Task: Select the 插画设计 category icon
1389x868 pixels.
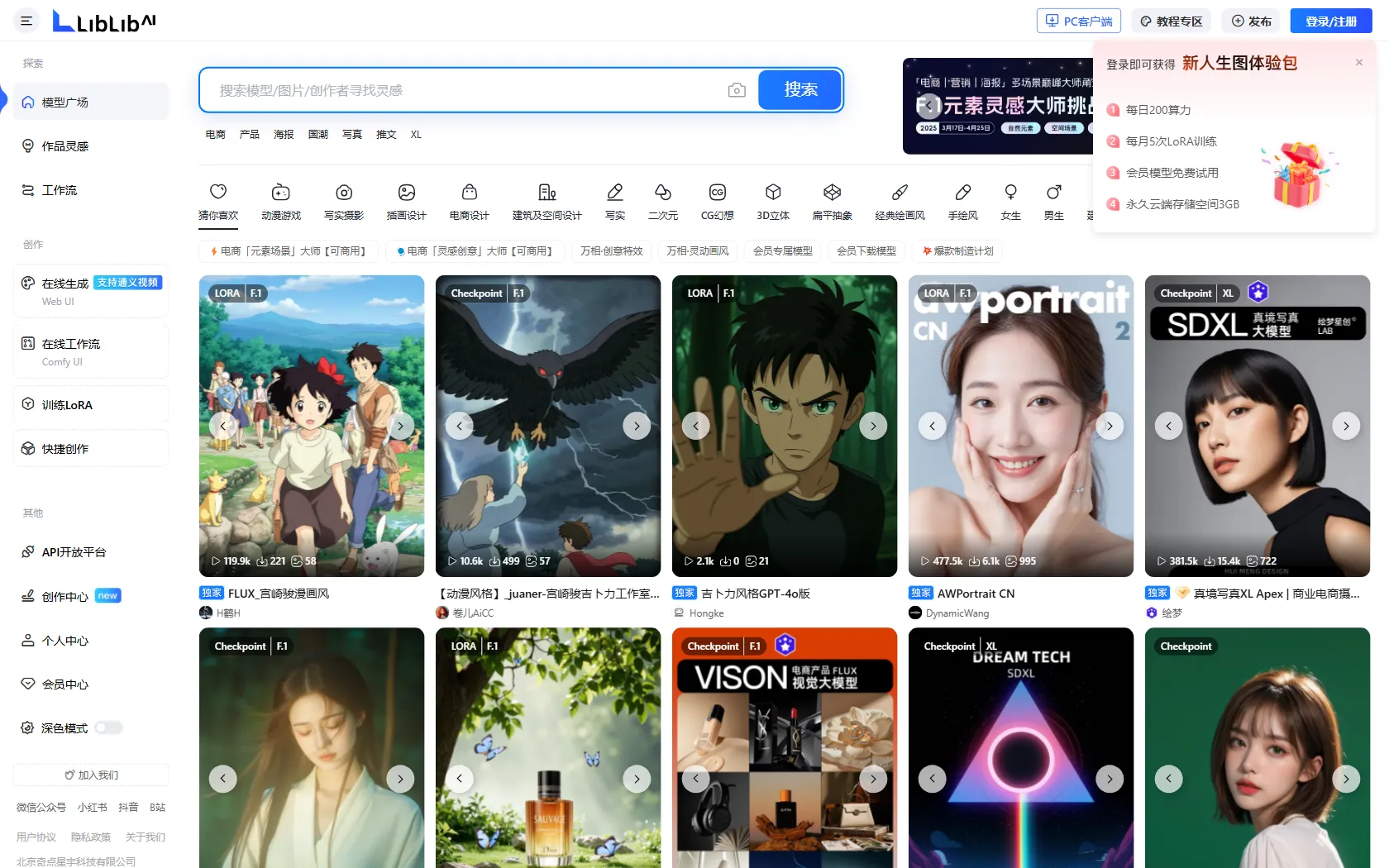Action: pyautogui.click(x=407, y=202)
